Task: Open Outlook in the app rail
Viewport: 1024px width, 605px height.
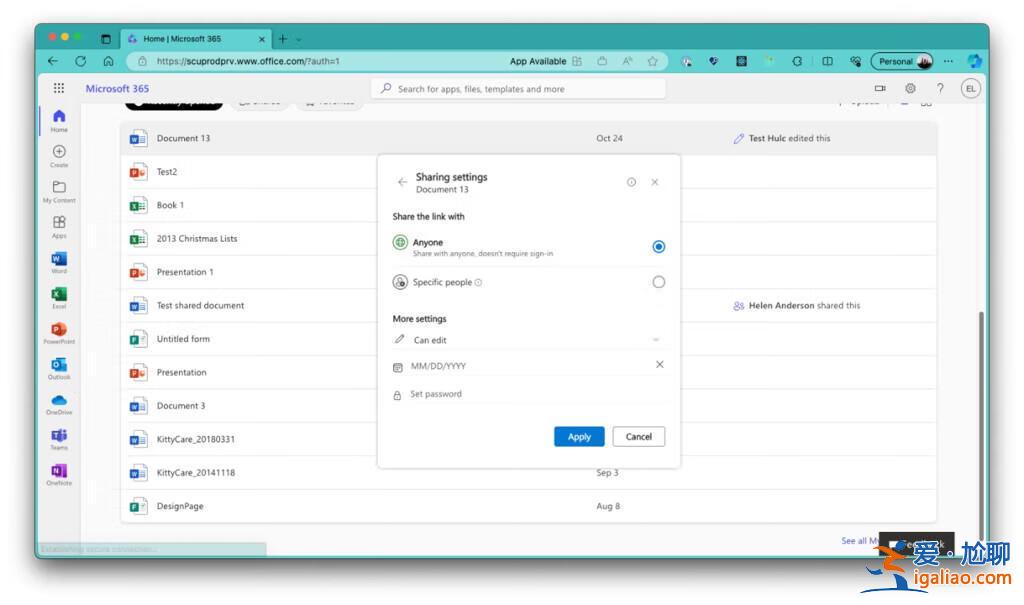Action: click(x=59, y=366)
